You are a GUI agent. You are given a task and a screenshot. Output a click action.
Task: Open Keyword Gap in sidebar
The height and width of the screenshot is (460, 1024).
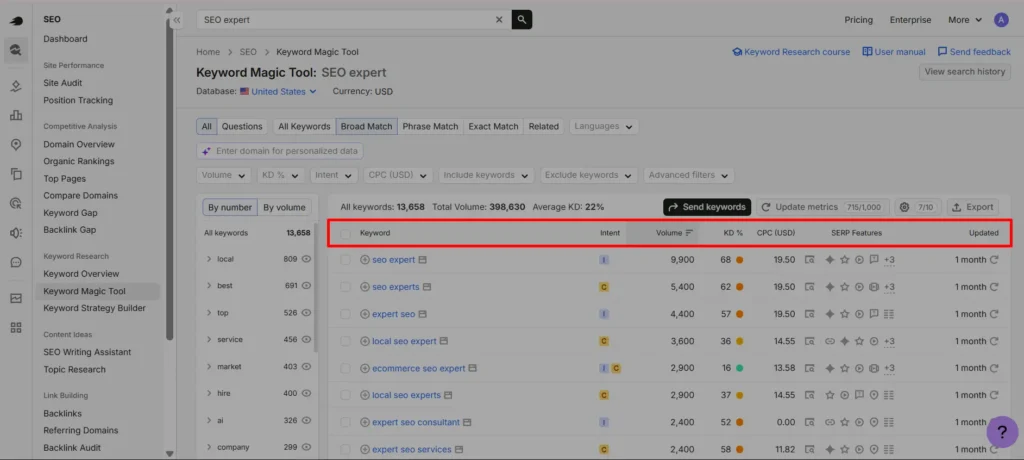(70, 213)
